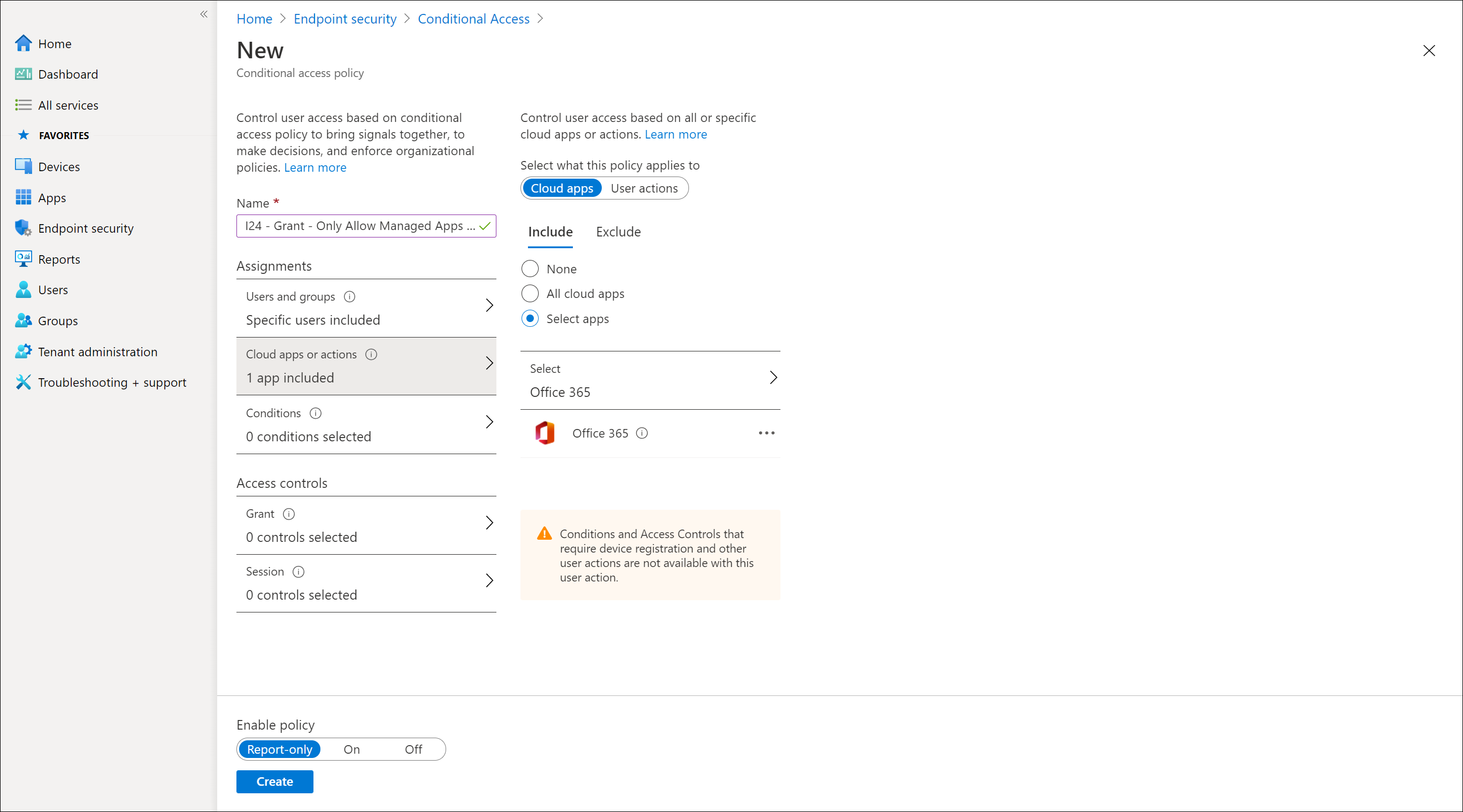Click '0 conditions selected' text
The height and width of the screenshot is (812, 1463).
pyautogui.click(x=309, y=436)
